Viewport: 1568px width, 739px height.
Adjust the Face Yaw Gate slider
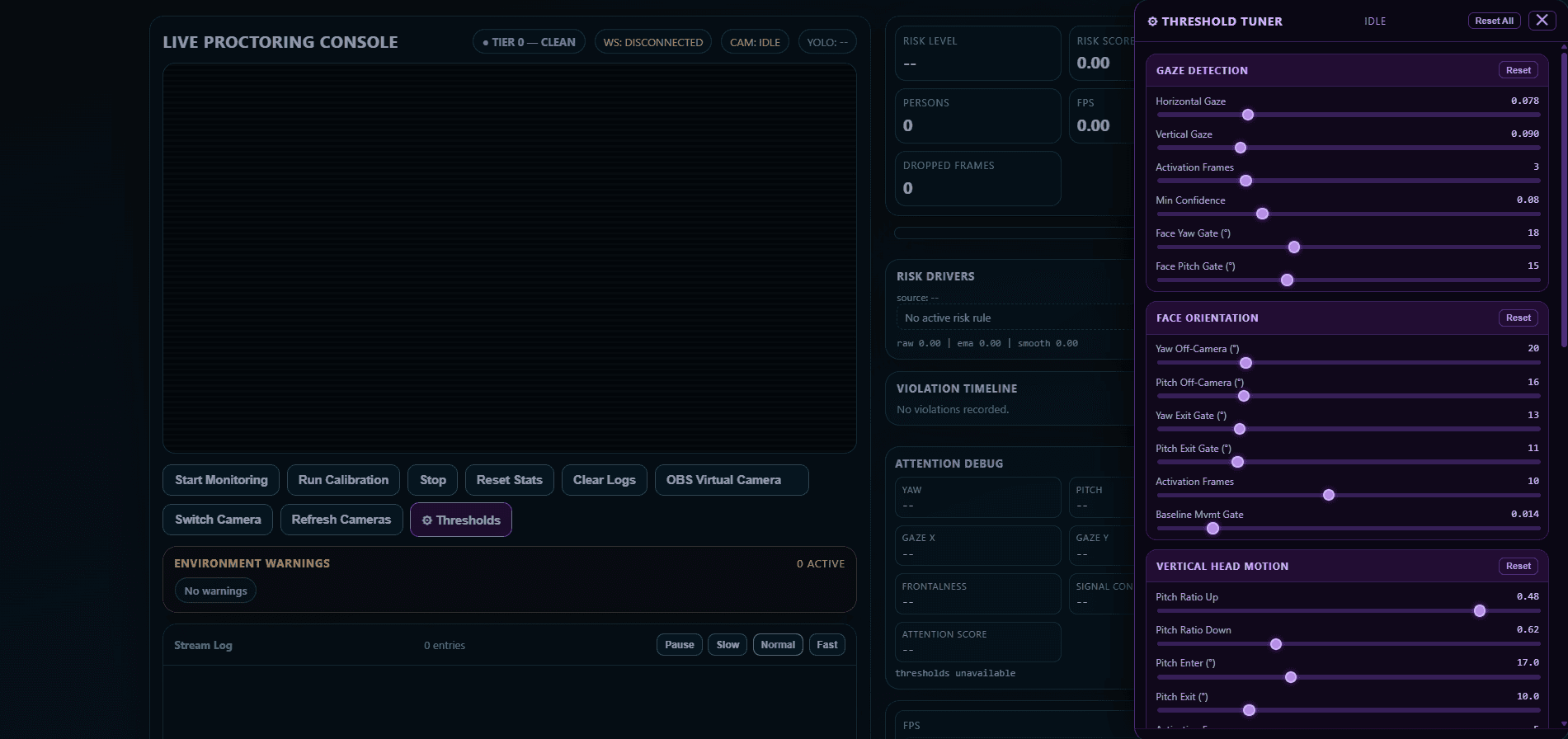(1349, 247)
